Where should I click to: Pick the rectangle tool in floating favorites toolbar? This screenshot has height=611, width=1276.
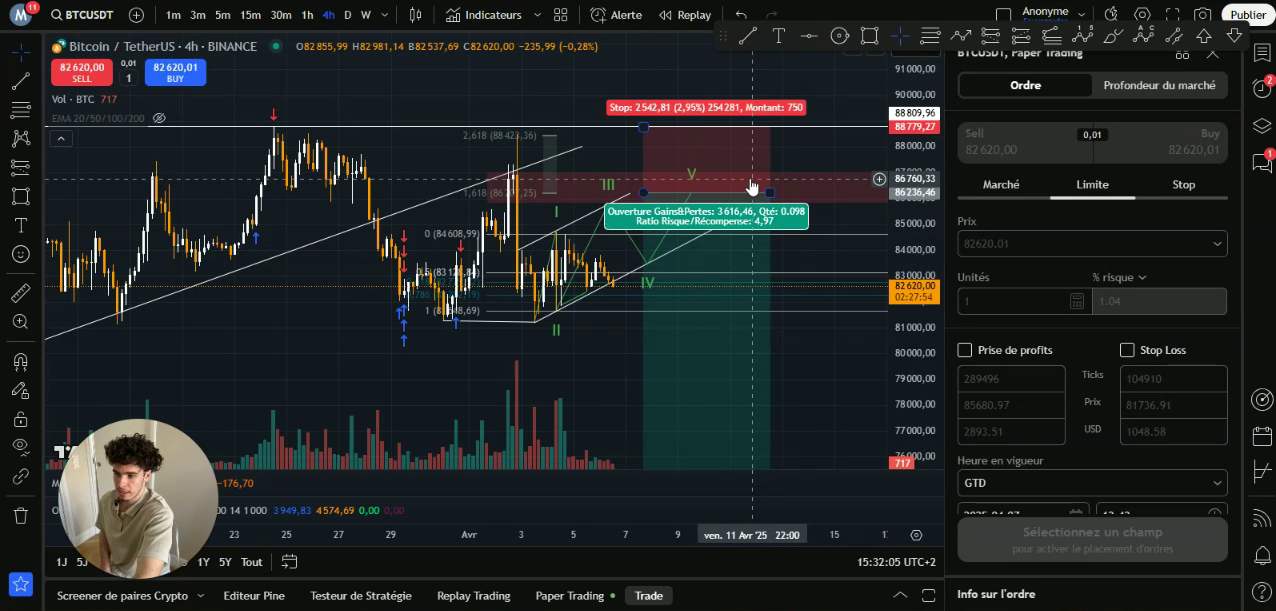click(869, 36)
